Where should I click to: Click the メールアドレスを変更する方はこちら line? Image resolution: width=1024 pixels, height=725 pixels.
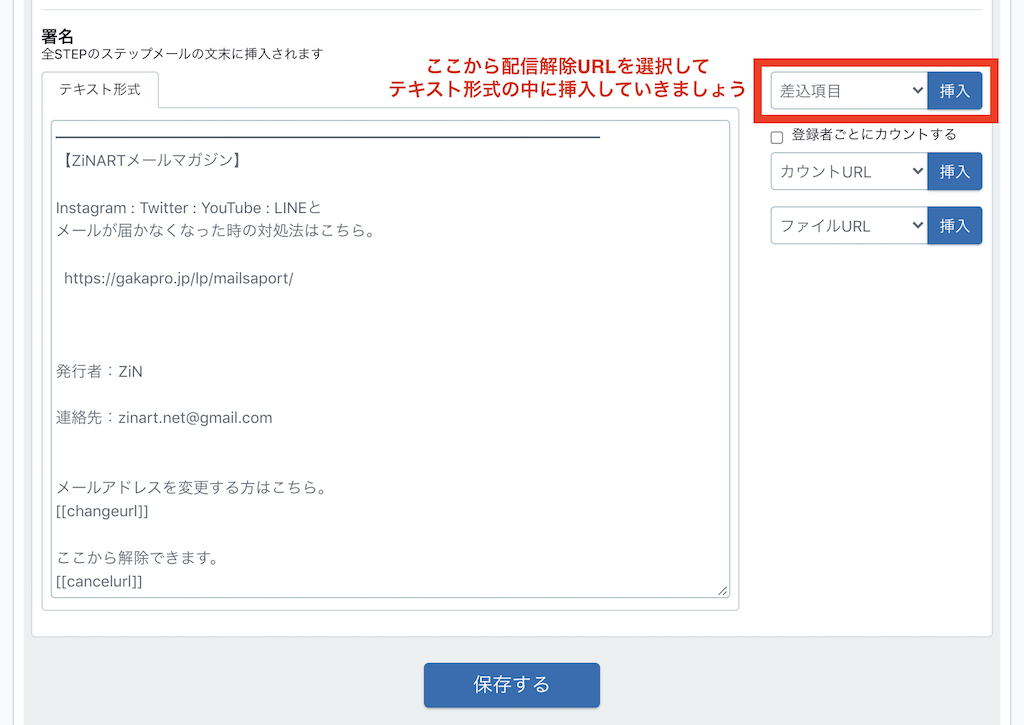(x=192, y=489)
